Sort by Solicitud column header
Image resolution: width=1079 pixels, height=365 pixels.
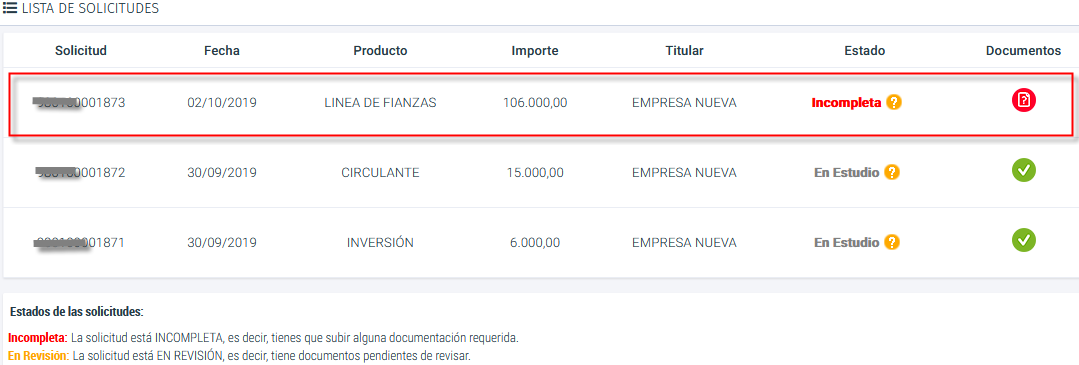[81, 50]
